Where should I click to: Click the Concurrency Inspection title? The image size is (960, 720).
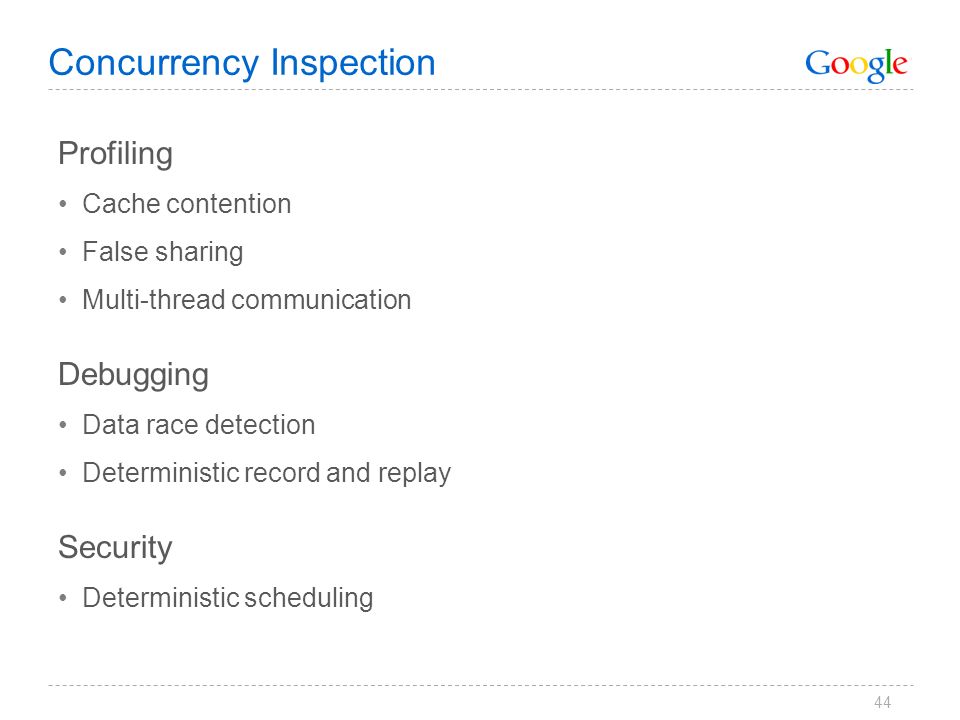[242, 64]
